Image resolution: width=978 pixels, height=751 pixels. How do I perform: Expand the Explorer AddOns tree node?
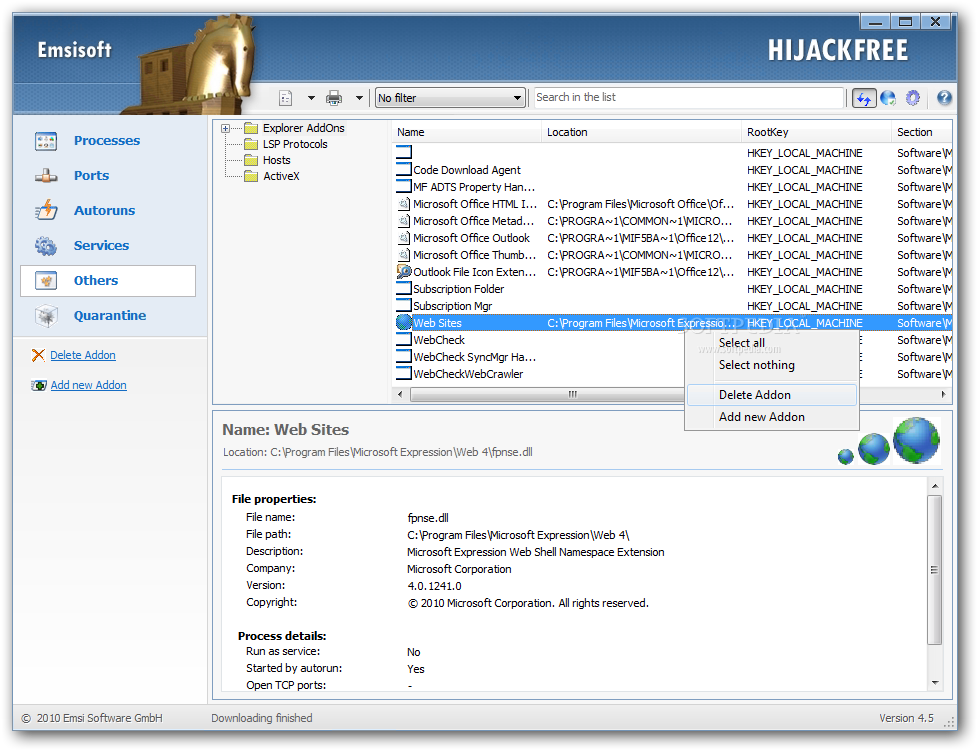pyautogui.click(x=225, y=128)
